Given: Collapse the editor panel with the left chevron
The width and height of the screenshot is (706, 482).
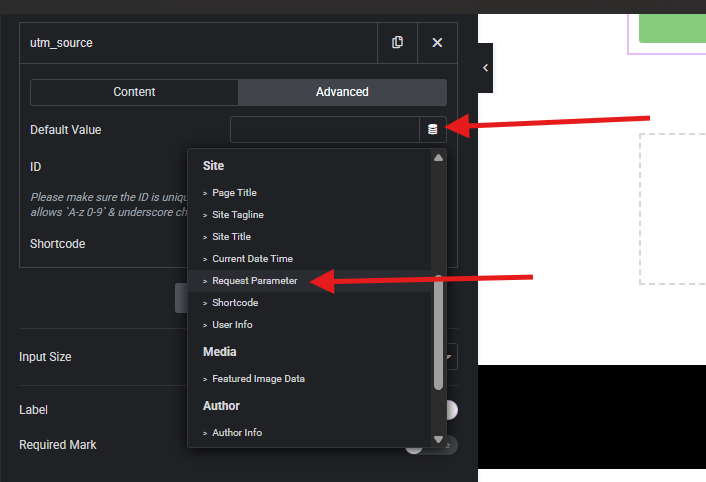Looking at the screenshot, I should [x=485, y=68].
